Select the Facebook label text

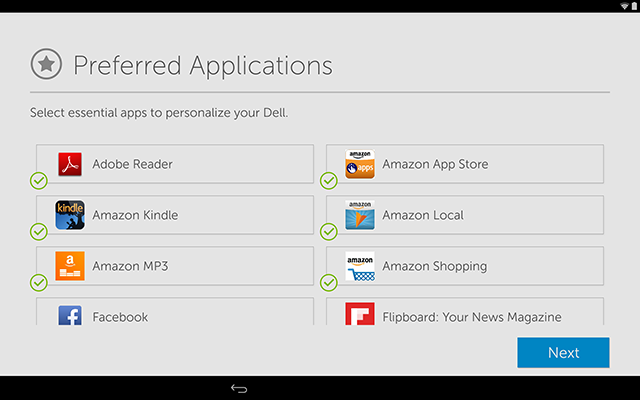pyautogui.click(x=120, y=317)
